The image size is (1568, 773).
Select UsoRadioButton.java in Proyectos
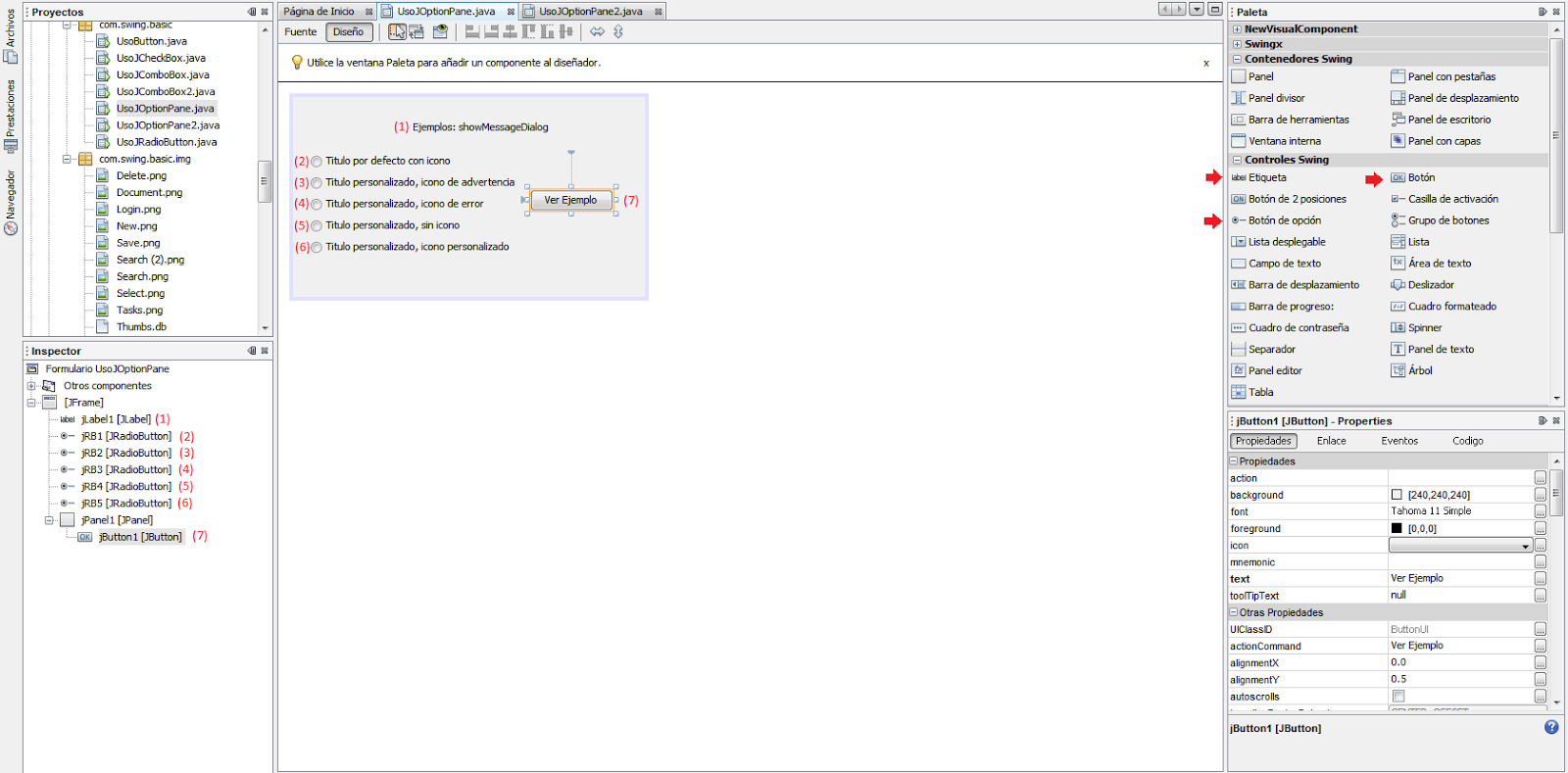(167, 142)
